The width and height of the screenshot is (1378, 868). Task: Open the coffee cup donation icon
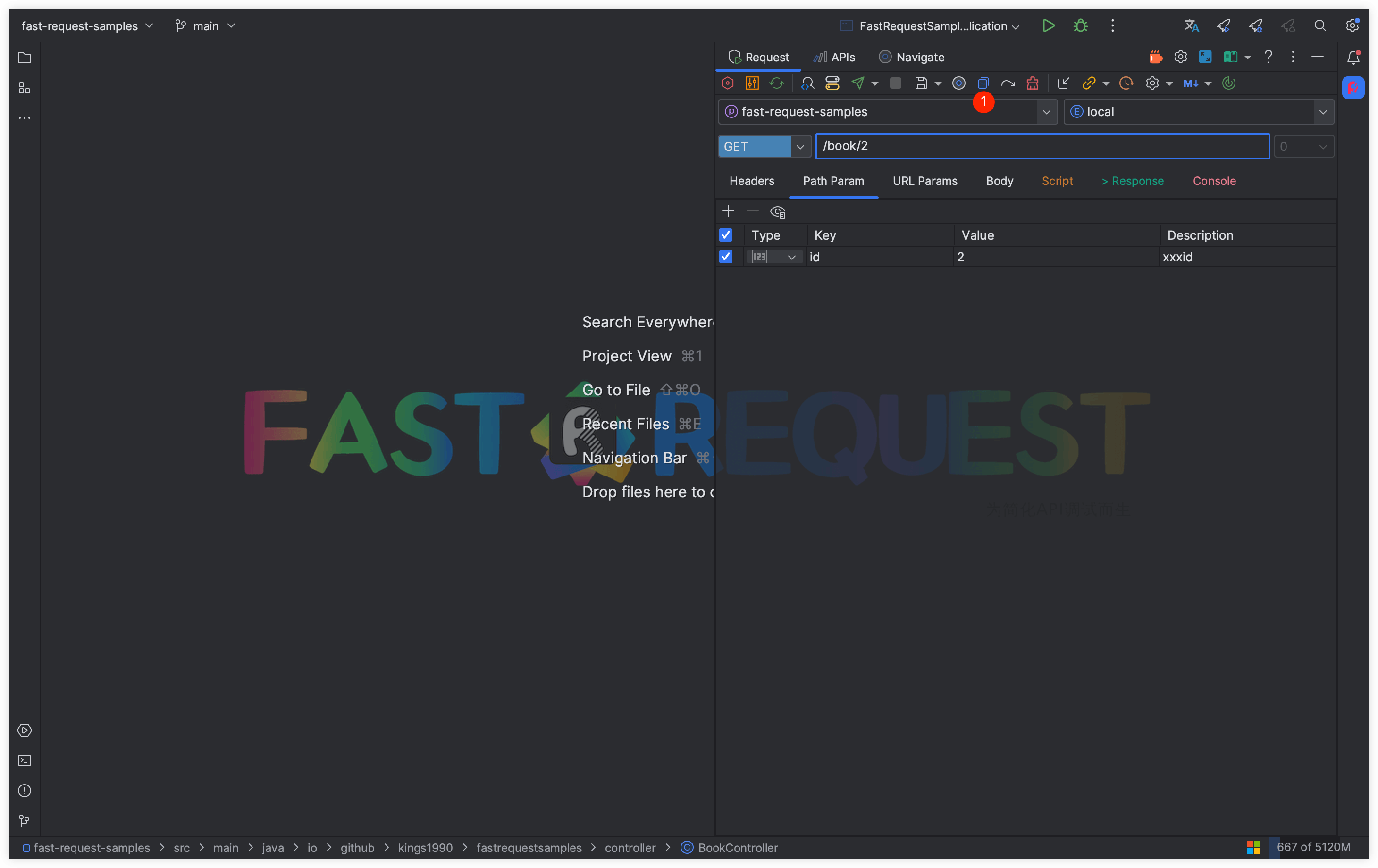coord(1155,57)
